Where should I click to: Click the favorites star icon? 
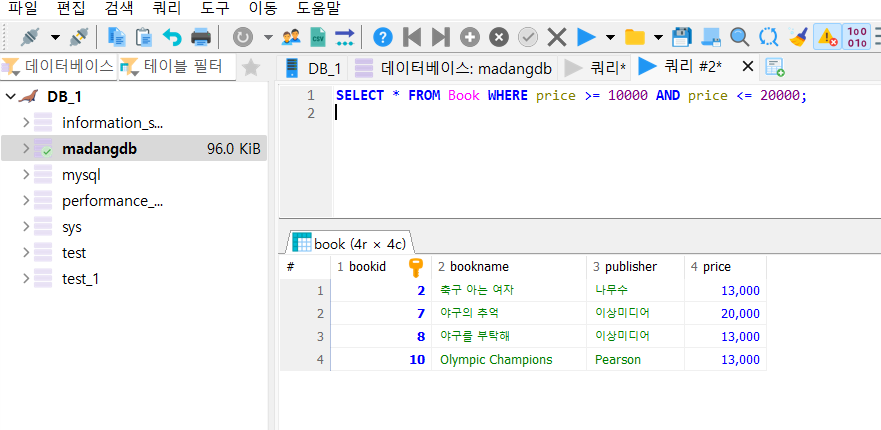(x=251, y=67)
